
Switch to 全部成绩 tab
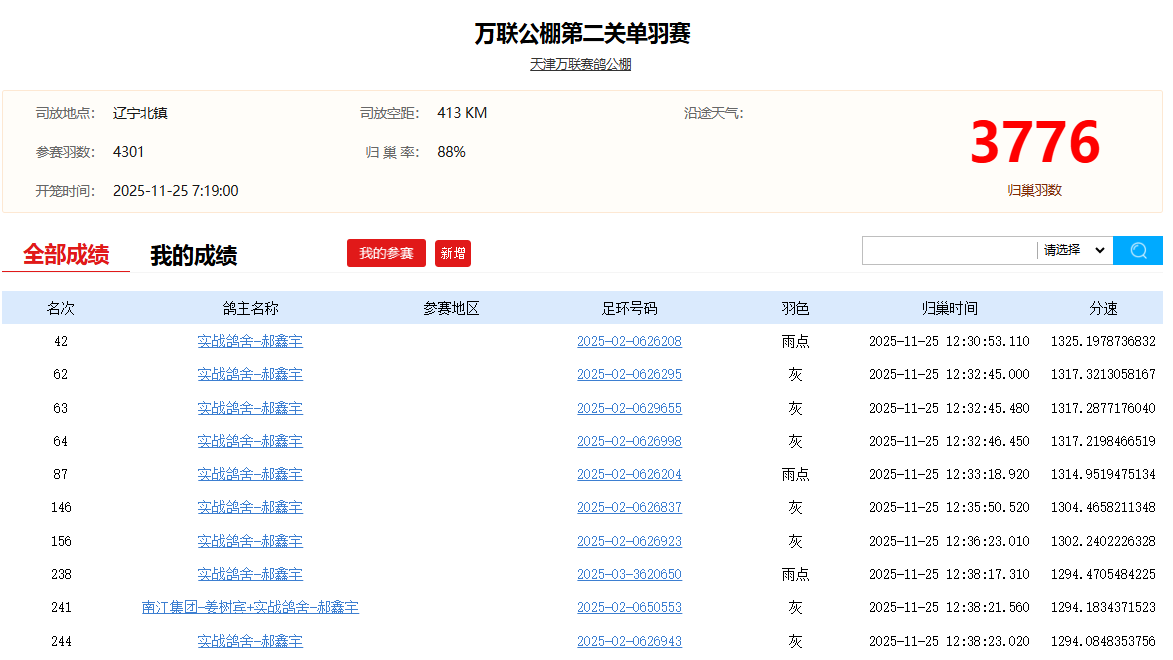coord(66,255)
